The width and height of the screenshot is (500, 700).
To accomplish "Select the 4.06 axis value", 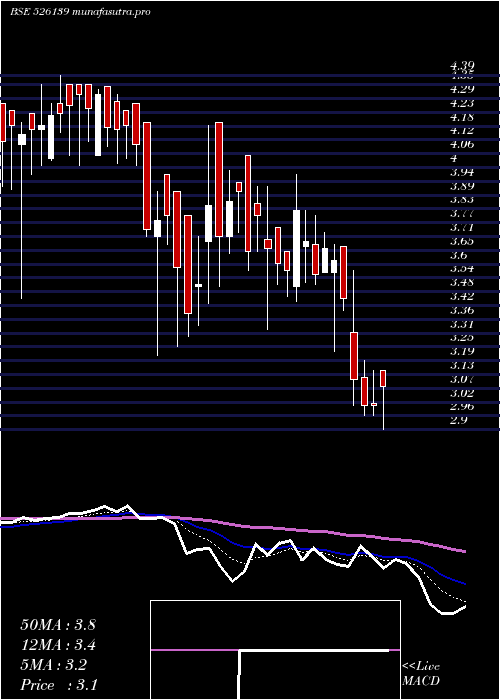I will 462,145.
